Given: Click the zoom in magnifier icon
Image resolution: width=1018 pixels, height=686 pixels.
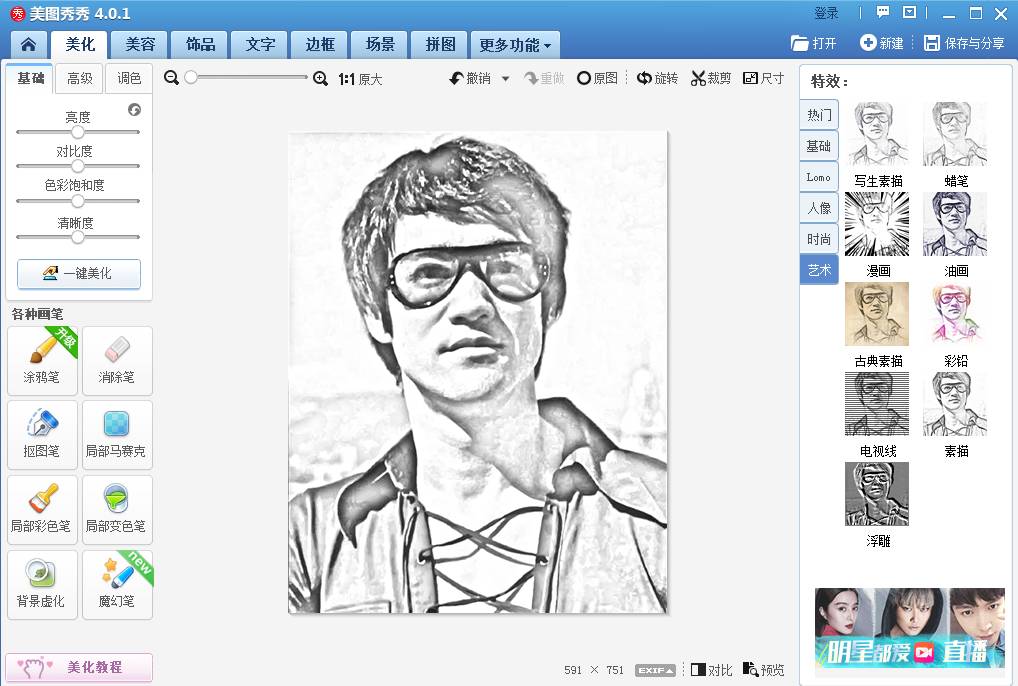Looking at the screenshot, I should pyautogui.click(x=320, y=78).
